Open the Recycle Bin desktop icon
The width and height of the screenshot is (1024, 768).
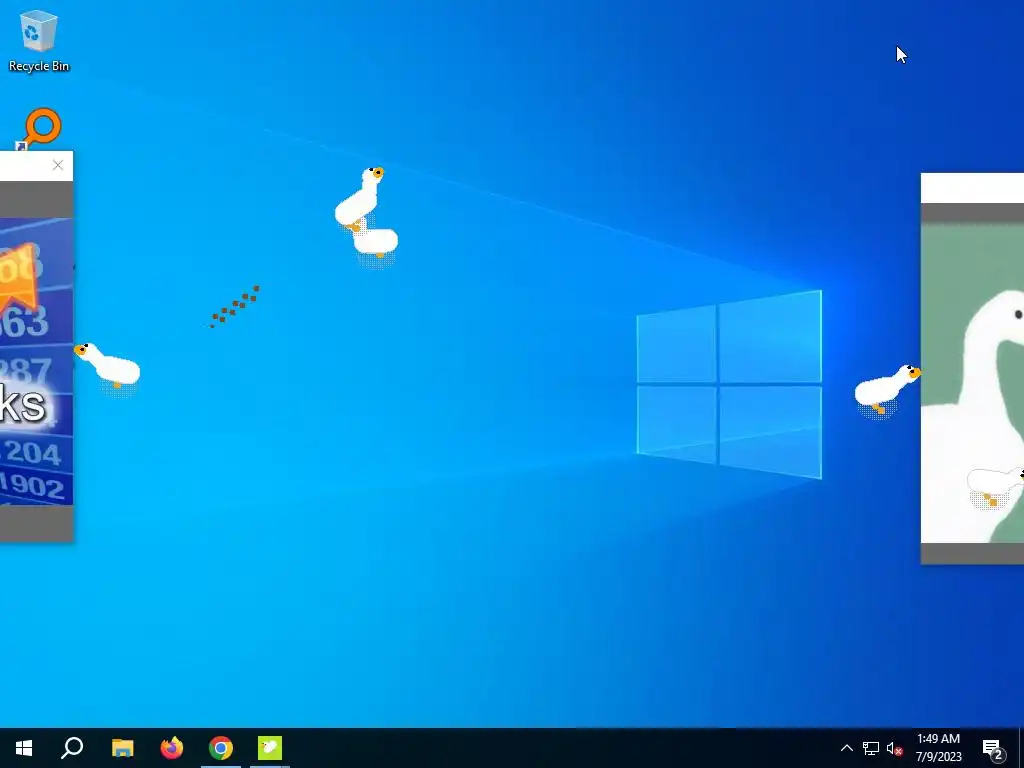pyautogui.click(x=39, y=40)
